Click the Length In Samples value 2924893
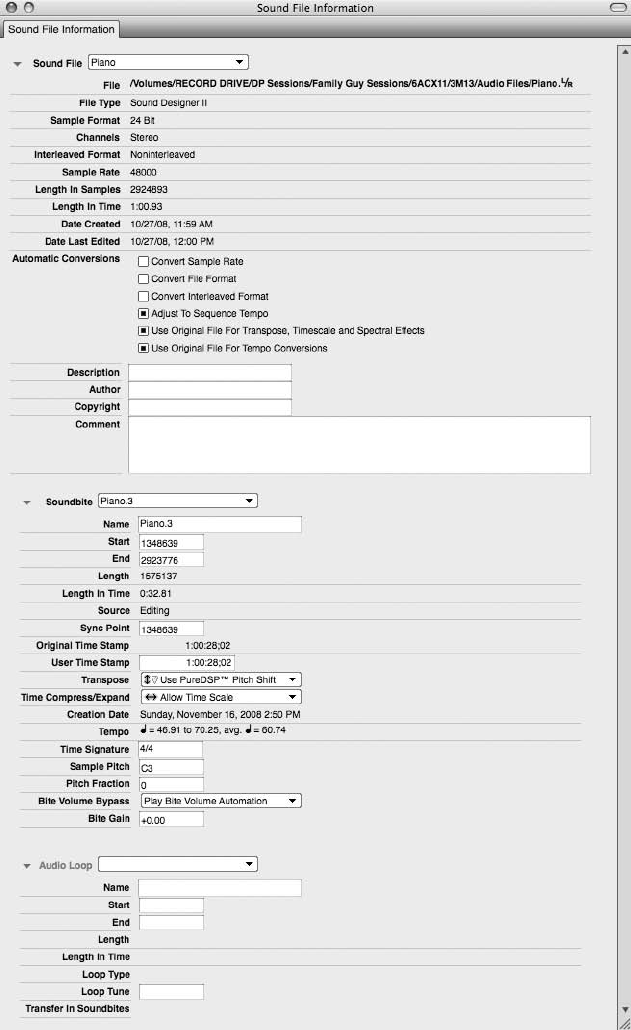Image resolution: width=631 pixels, height=1030 pixels. click(x=149, y=189)
